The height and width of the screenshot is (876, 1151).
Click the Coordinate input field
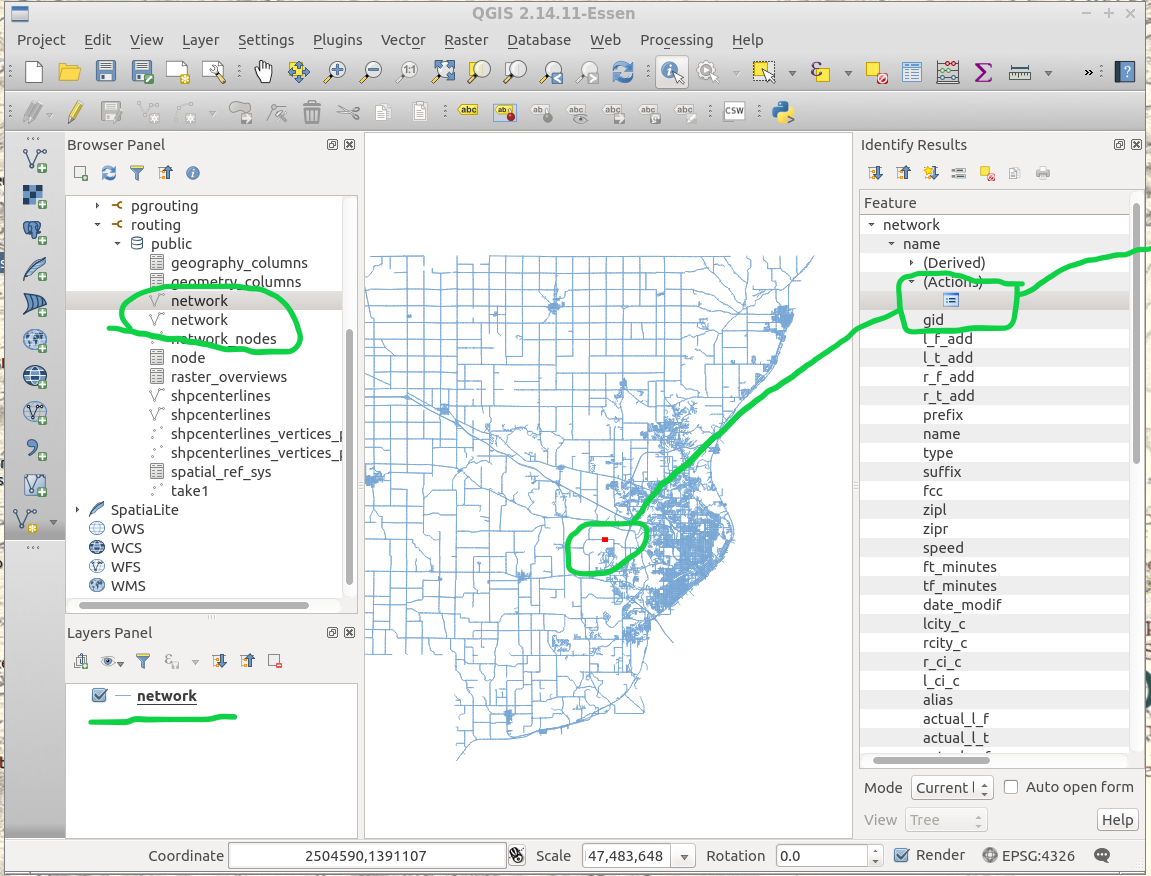click(367, 856)
